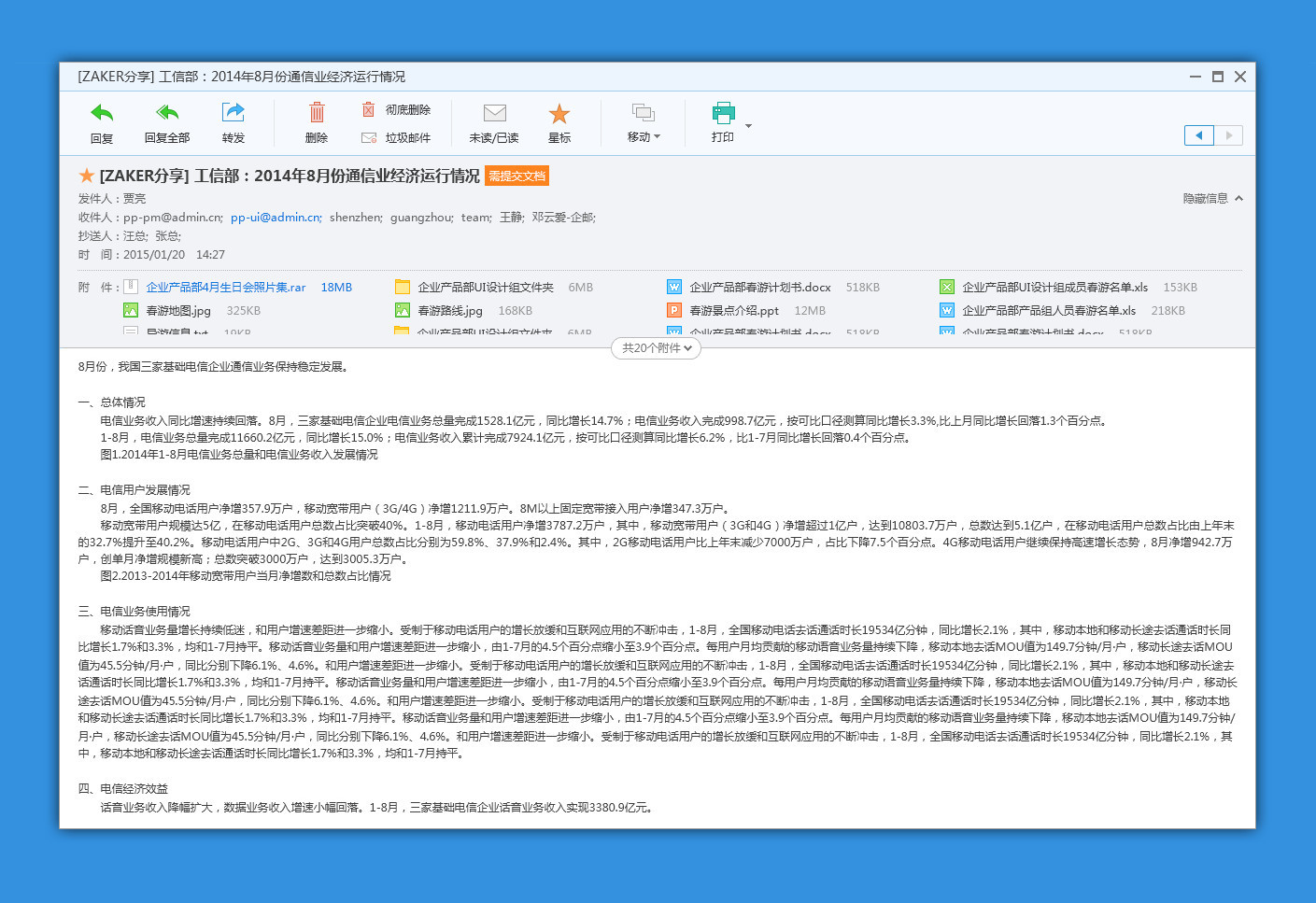This screenshot has height=903, width=1316.
Task: Click cc recipient 张总
Action: coord(168,236)
